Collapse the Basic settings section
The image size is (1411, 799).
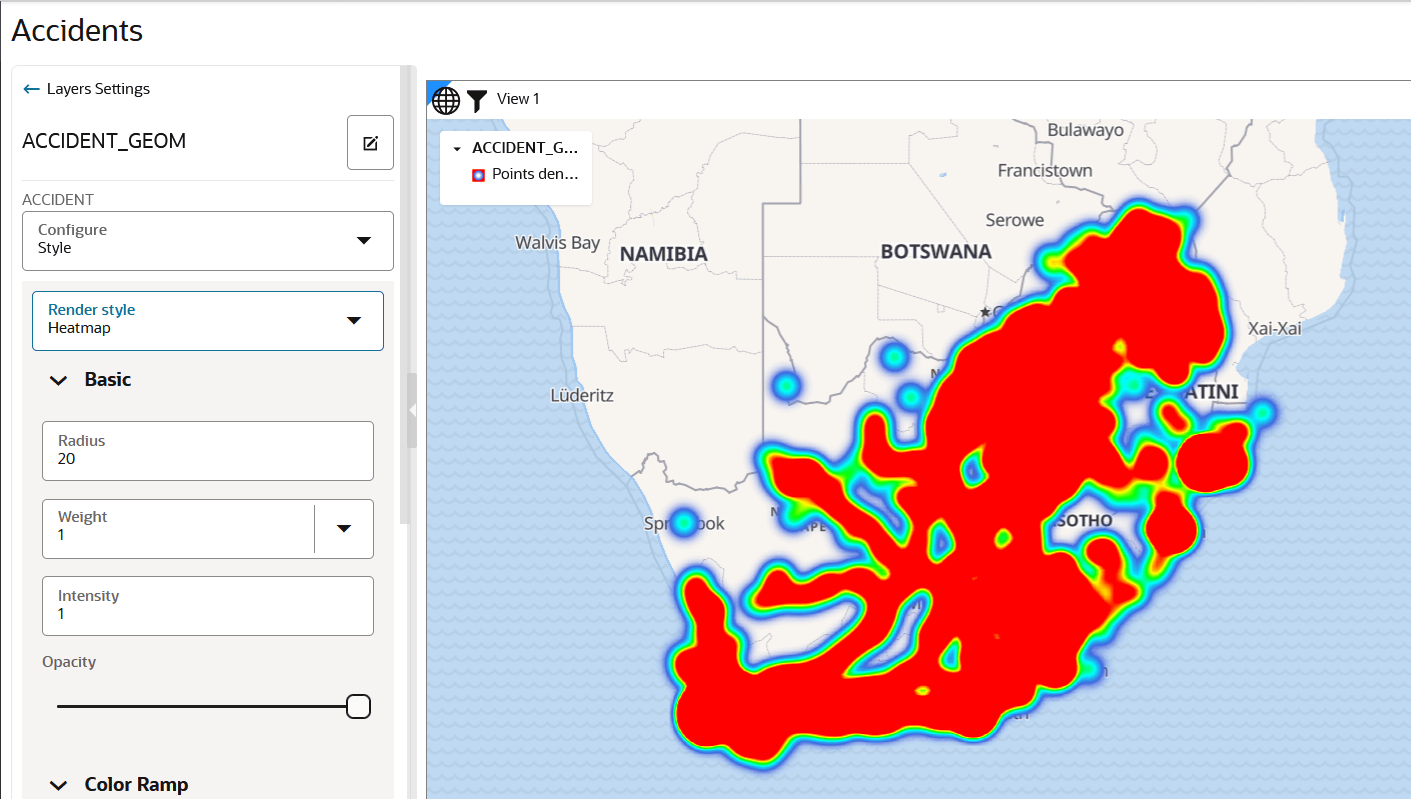tap(58, 380)
